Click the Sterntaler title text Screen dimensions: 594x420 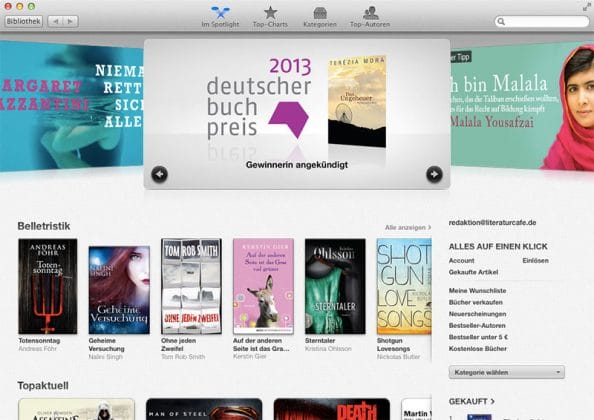320,340
